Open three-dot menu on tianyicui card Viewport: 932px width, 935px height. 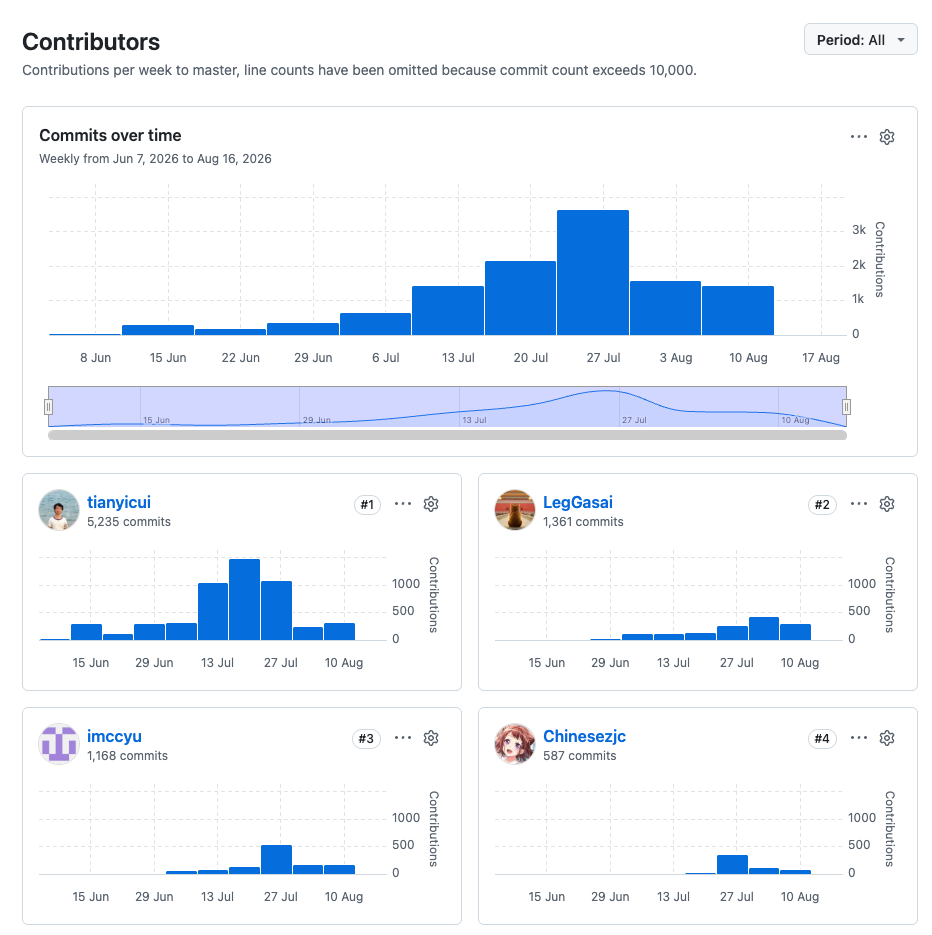[x=403, y=504]
